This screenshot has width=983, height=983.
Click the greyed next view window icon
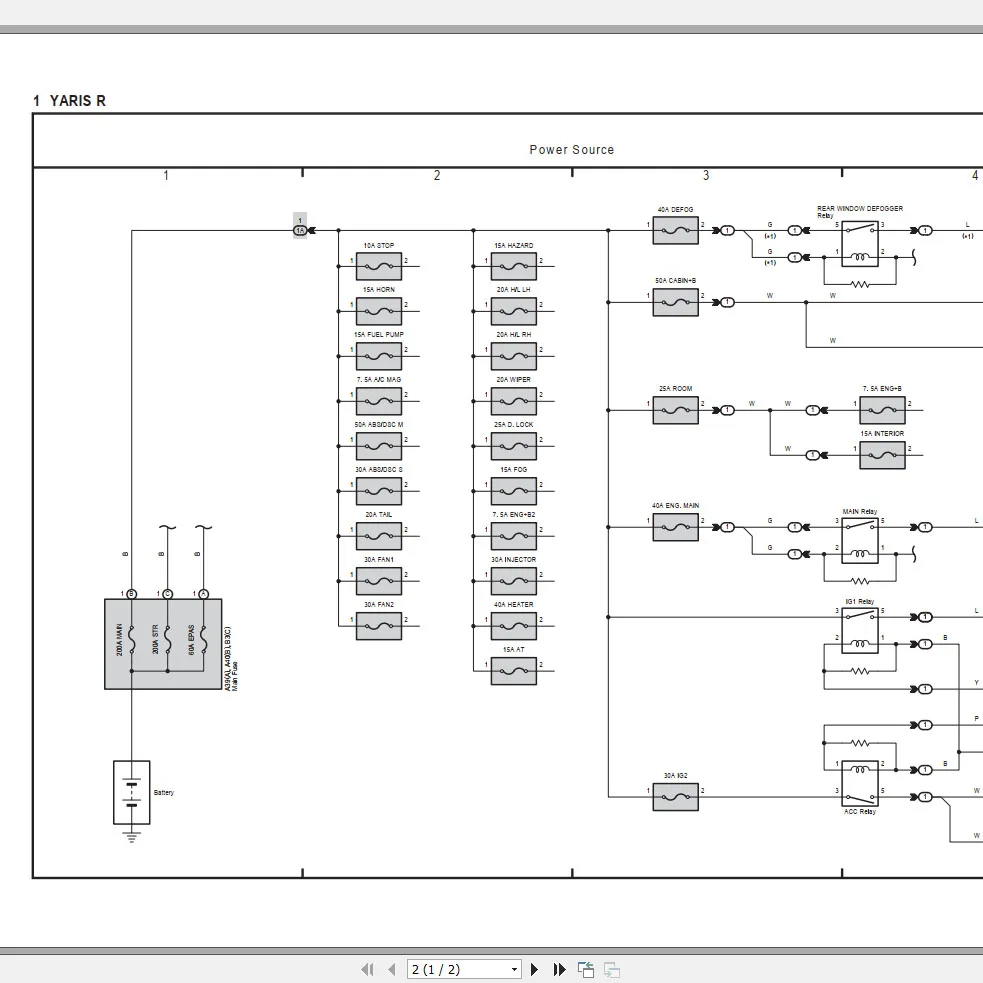coord(612,969)
